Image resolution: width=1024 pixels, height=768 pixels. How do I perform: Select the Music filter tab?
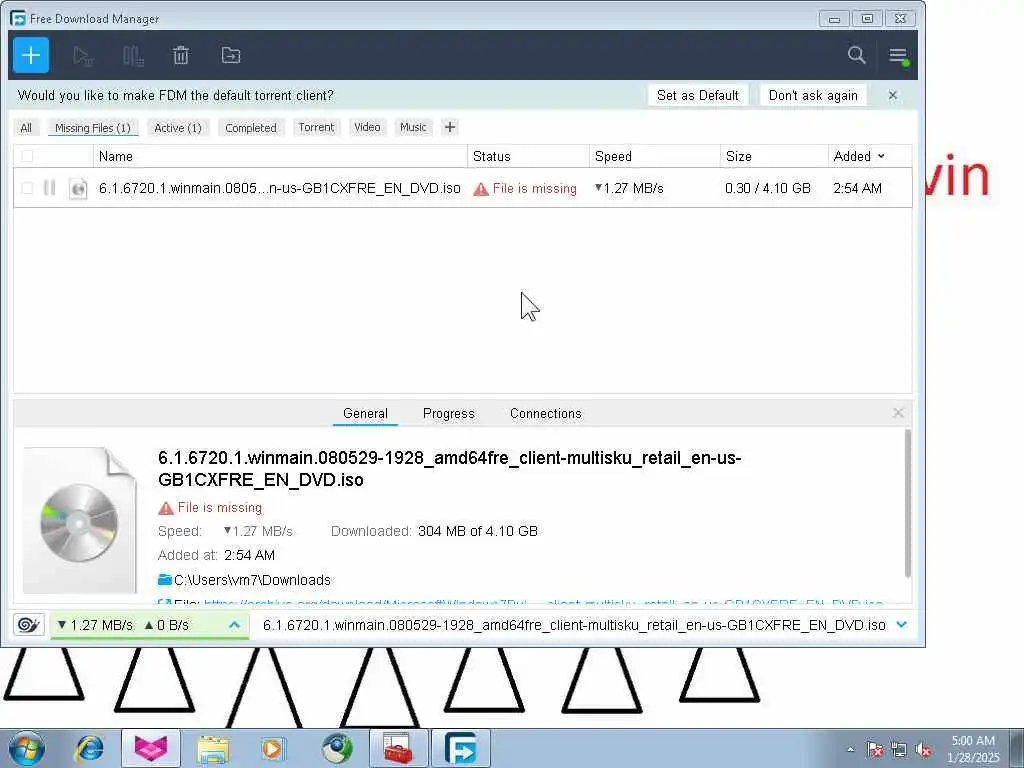(413, 127)
